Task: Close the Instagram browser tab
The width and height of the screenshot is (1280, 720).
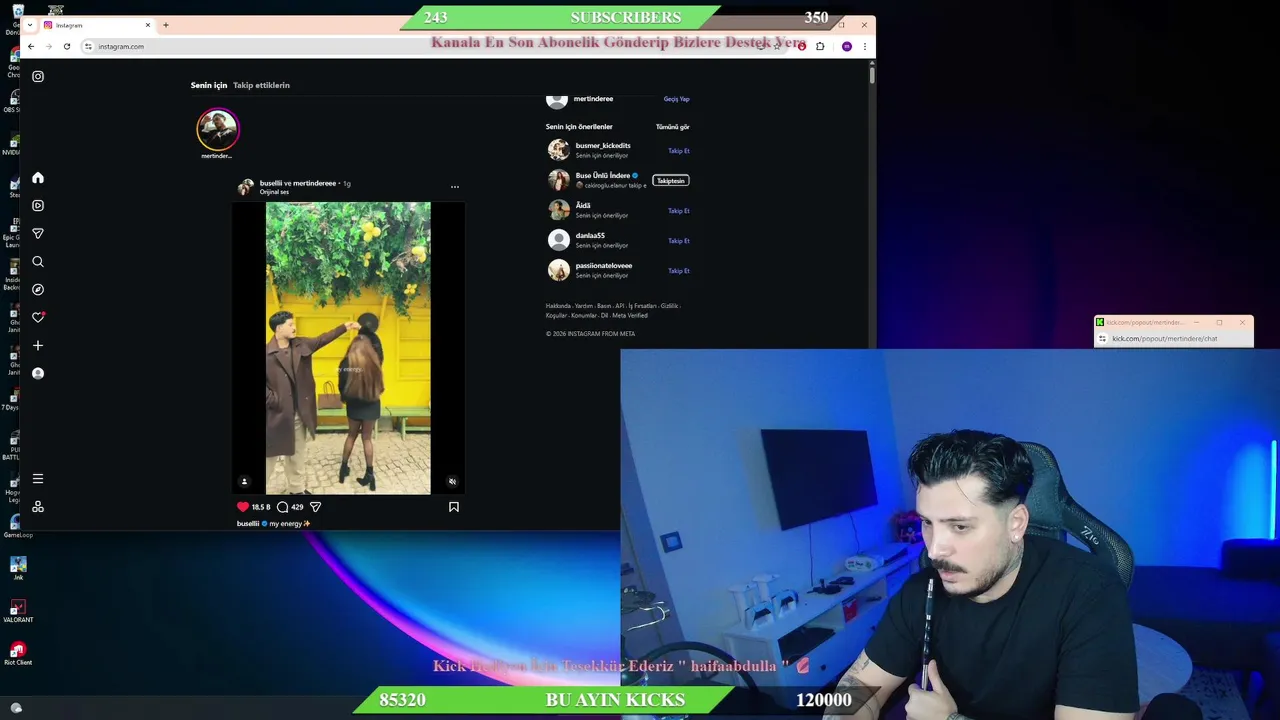Action: coord(148,25)
